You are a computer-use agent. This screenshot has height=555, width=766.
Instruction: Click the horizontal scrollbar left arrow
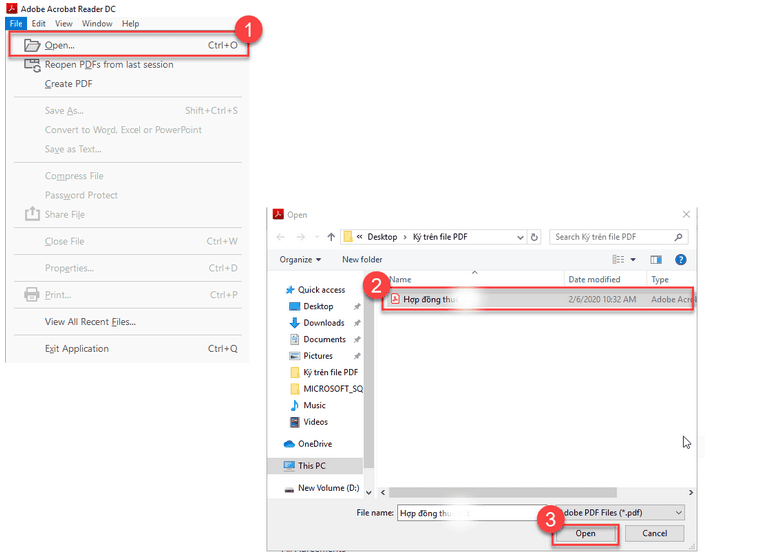pos(383,492)
